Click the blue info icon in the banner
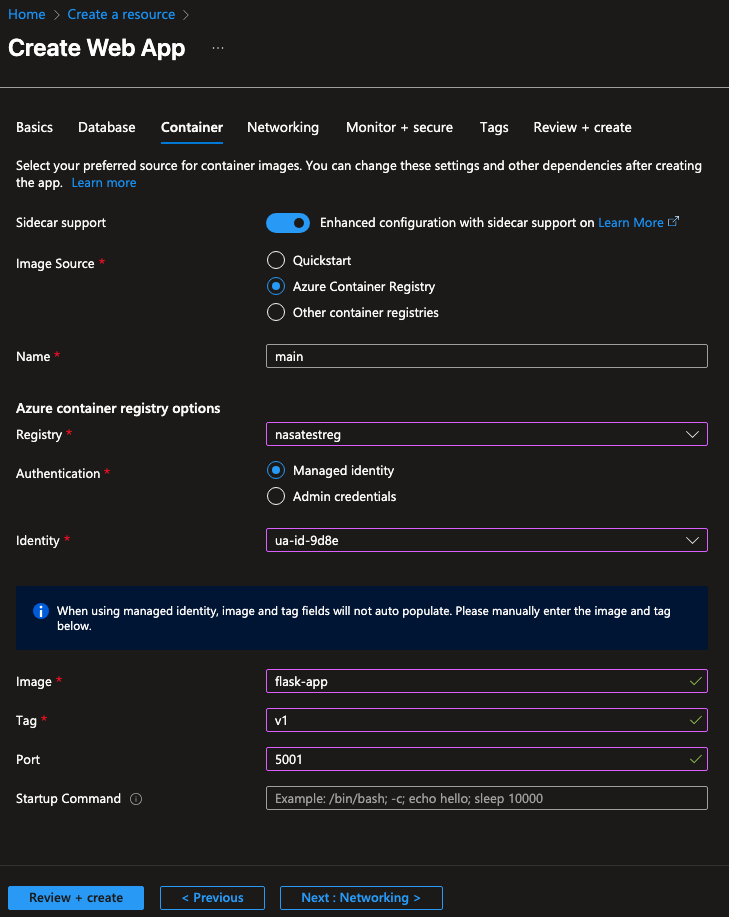This screenshot has height=917, width=729. point(41,610)
